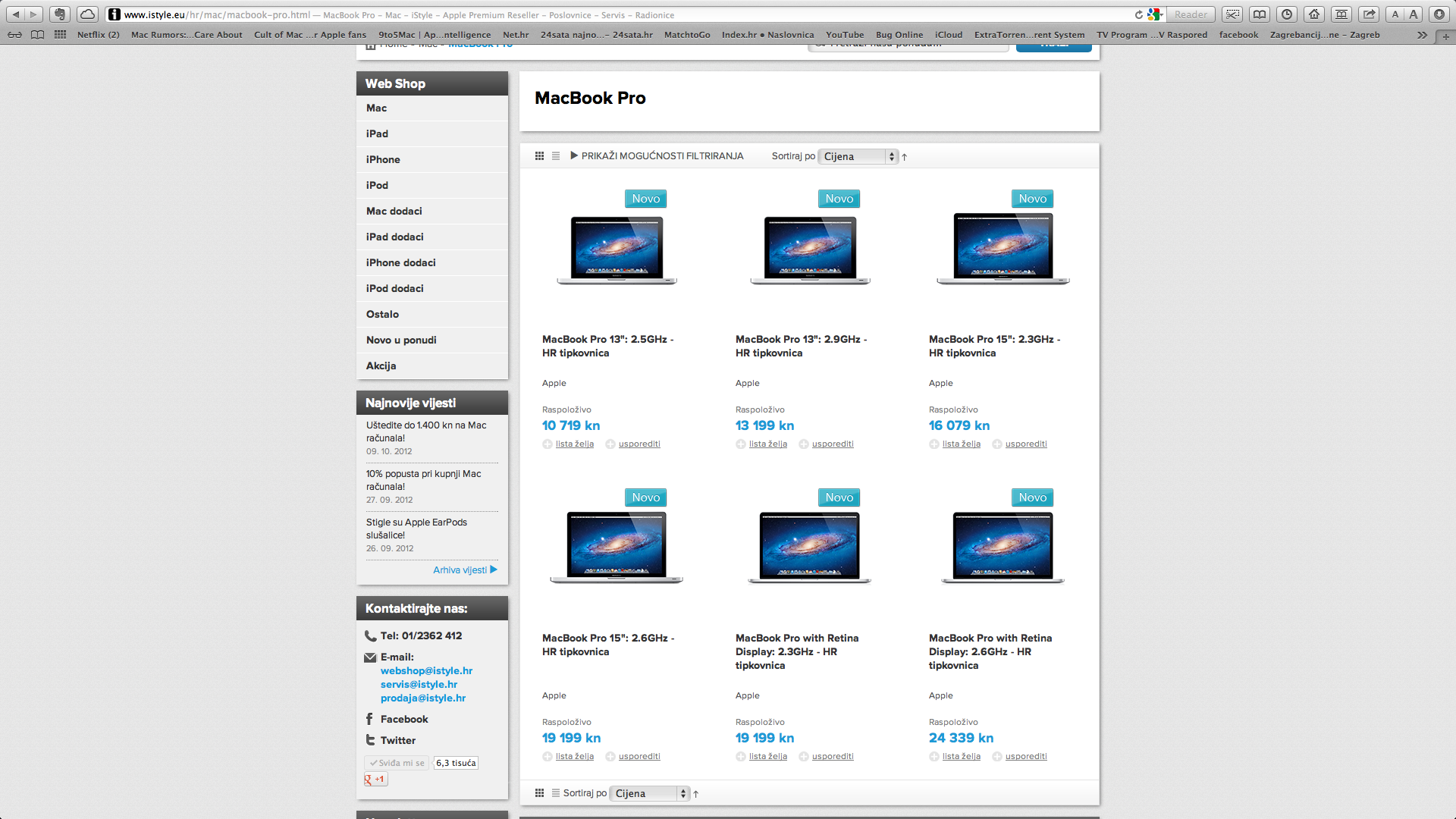
Task: Switch to list view above product list
Action: coord(556,156)
